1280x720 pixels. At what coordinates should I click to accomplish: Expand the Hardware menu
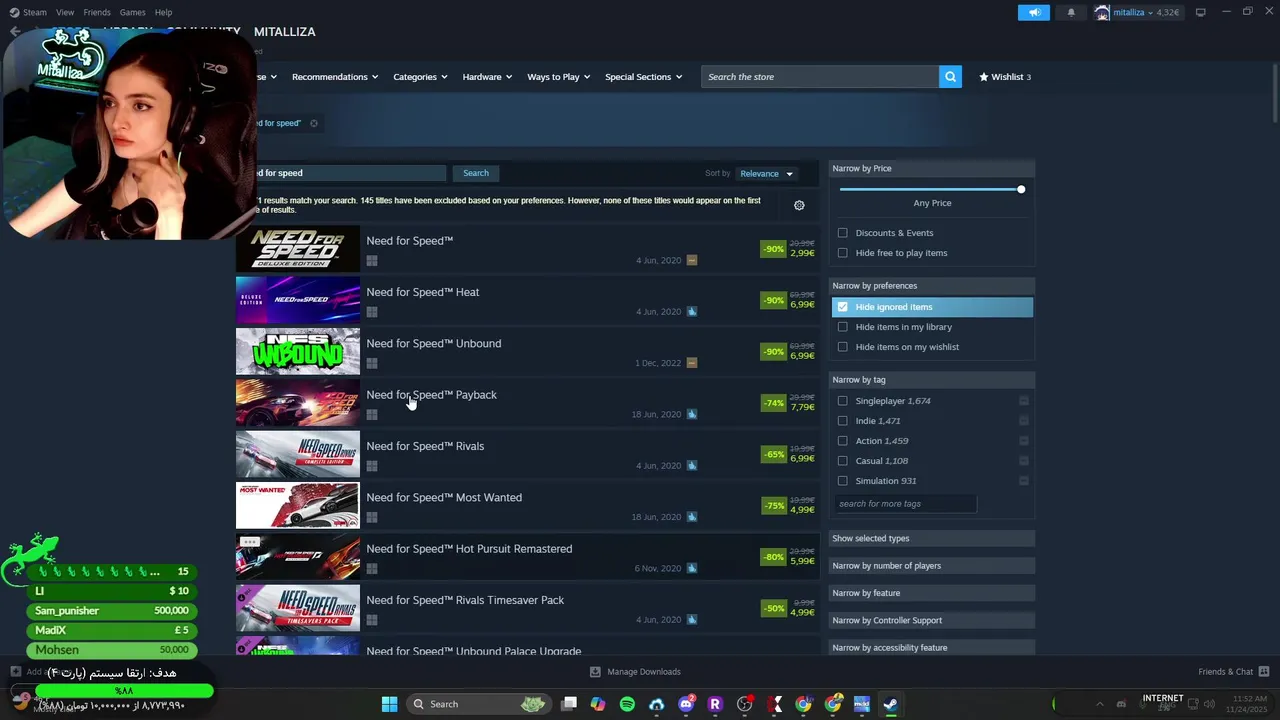[x=487, y=77]
